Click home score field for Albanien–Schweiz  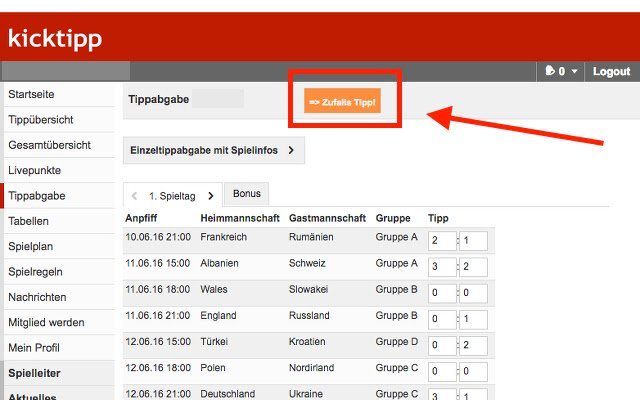pyautogui.click(x=442, y=267)
